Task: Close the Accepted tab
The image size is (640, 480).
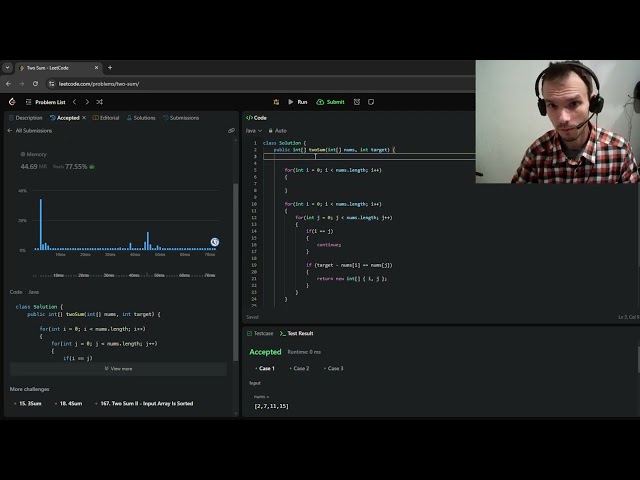Action: coord(84,118)
